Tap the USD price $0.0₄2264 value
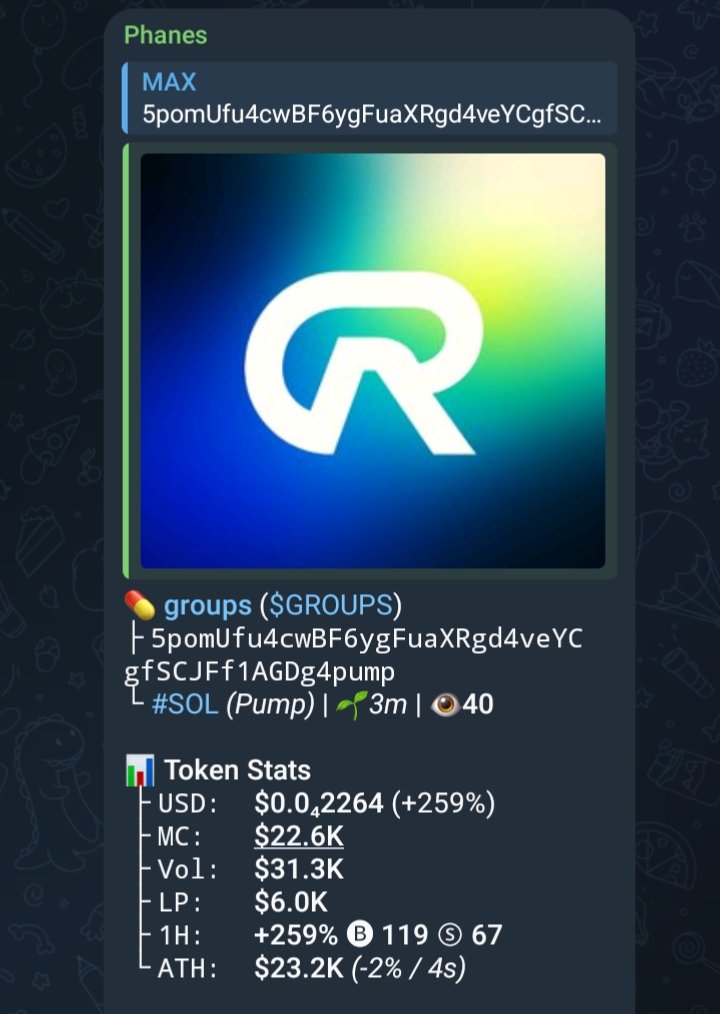Screen dimensions: 720x1014 pos(319,804)
